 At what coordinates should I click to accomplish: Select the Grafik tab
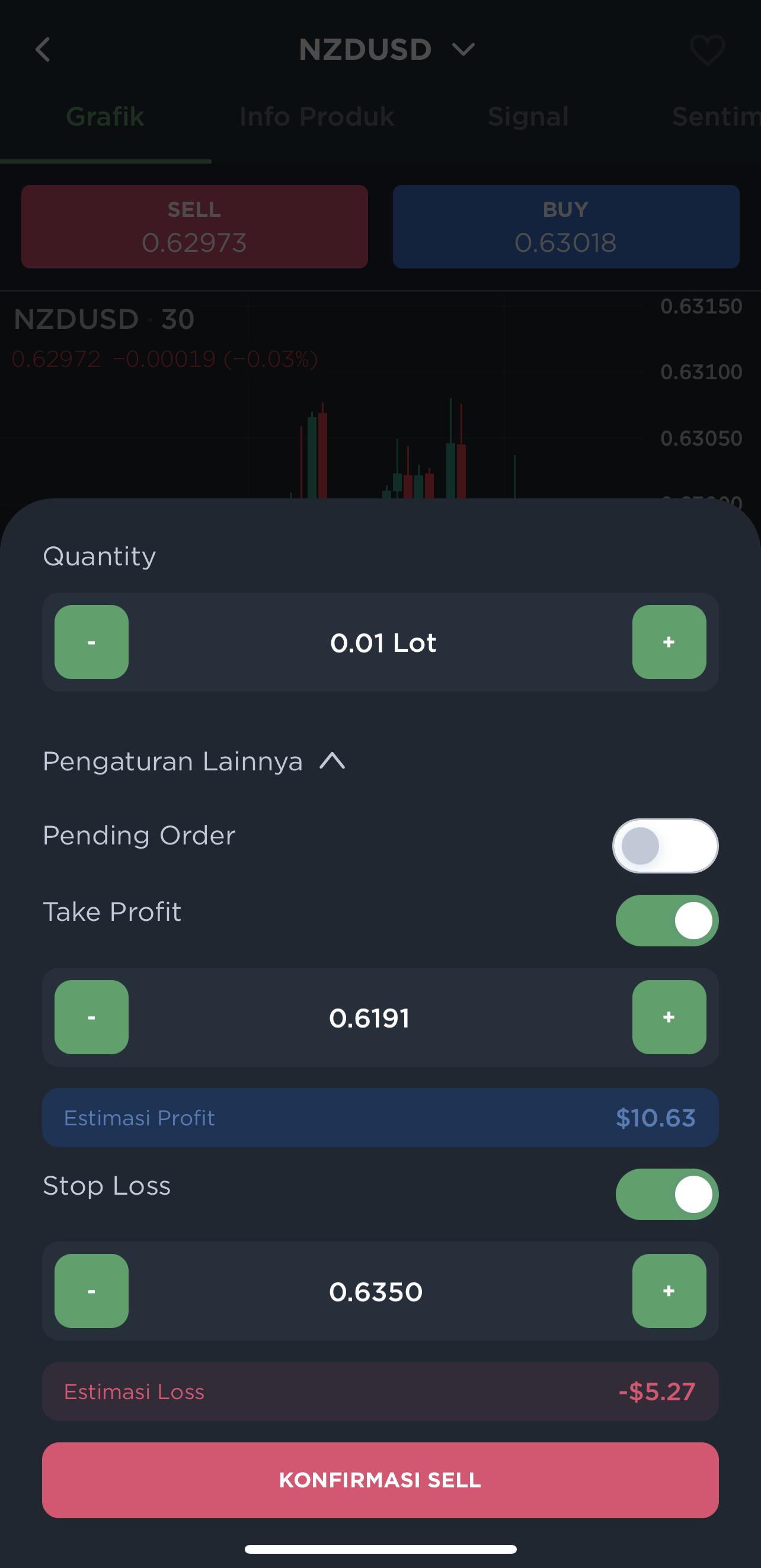pos(105,116)
